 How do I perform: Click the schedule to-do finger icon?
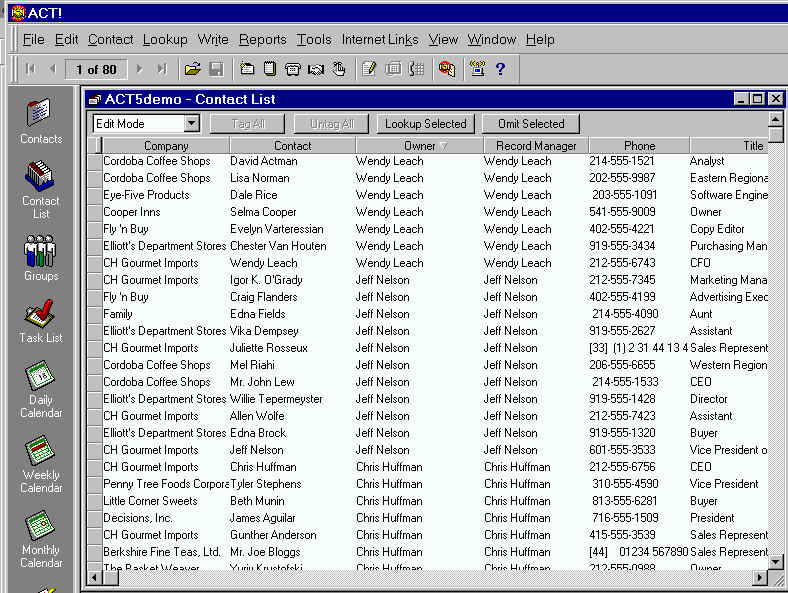339,69
